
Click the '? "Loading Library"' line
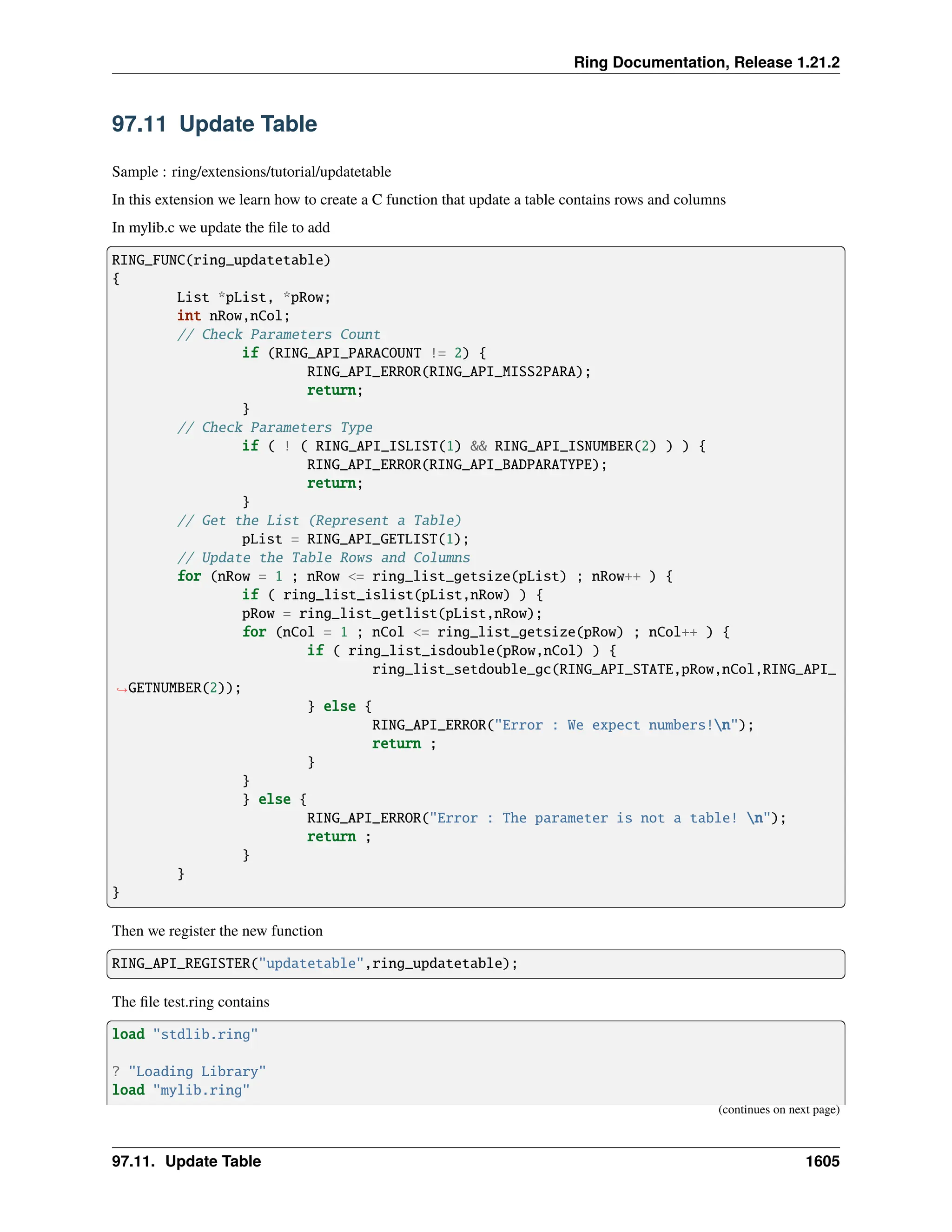189,1072
